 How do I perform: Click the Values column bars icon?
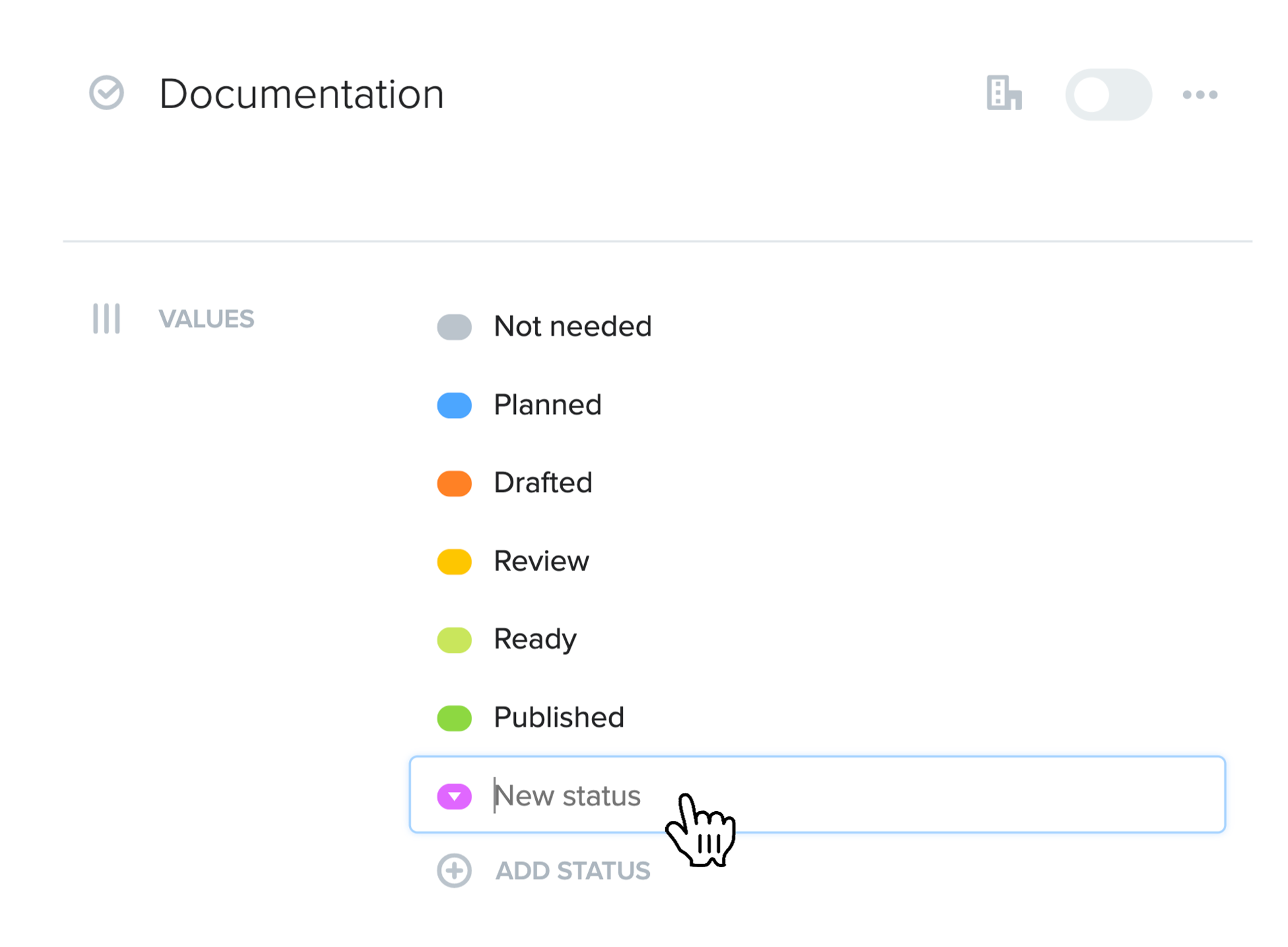106,319
